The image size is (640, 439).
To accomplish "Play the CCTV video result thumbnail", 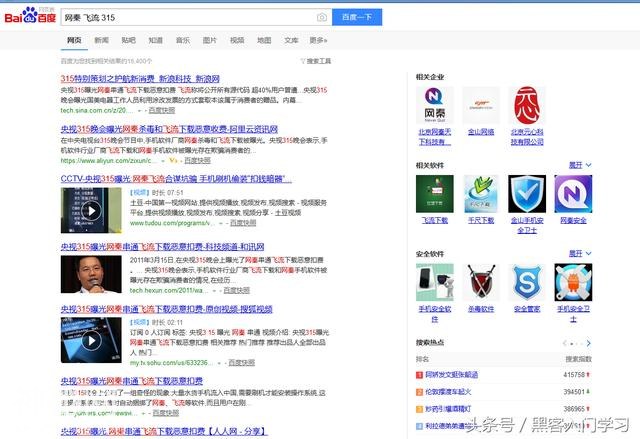I will [x=91, y=211].
